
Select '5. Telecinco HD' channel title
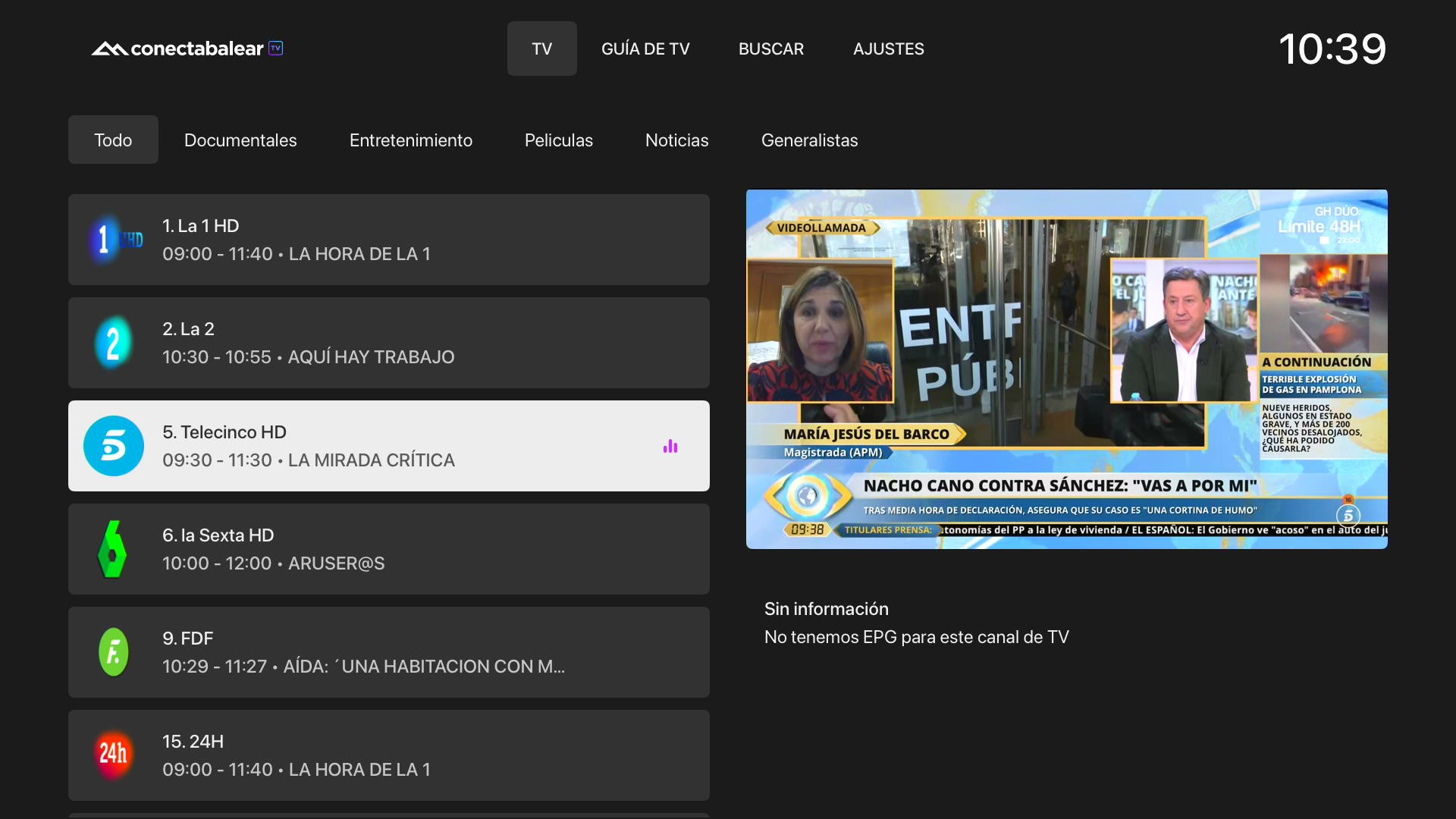[x=224, y=432]
